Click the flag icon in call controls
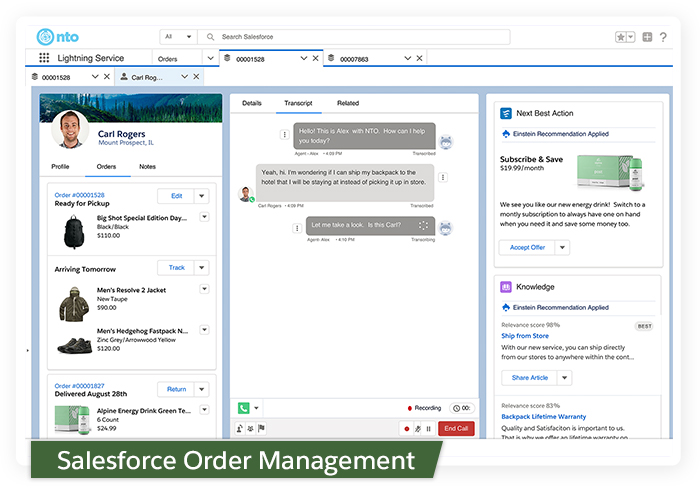Image resolution: width=700 pixels, height=504 pixels. [262, 428]
